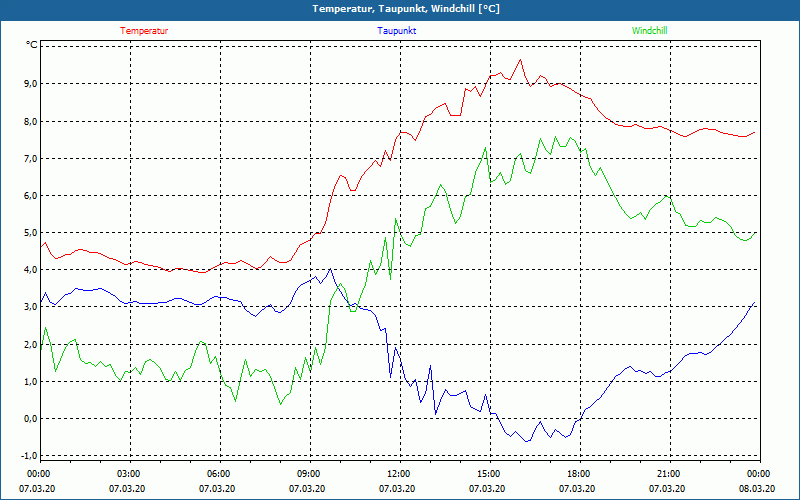Click the "07.03.20" date under 12:00
800x500 pixels.
(397, 489)
